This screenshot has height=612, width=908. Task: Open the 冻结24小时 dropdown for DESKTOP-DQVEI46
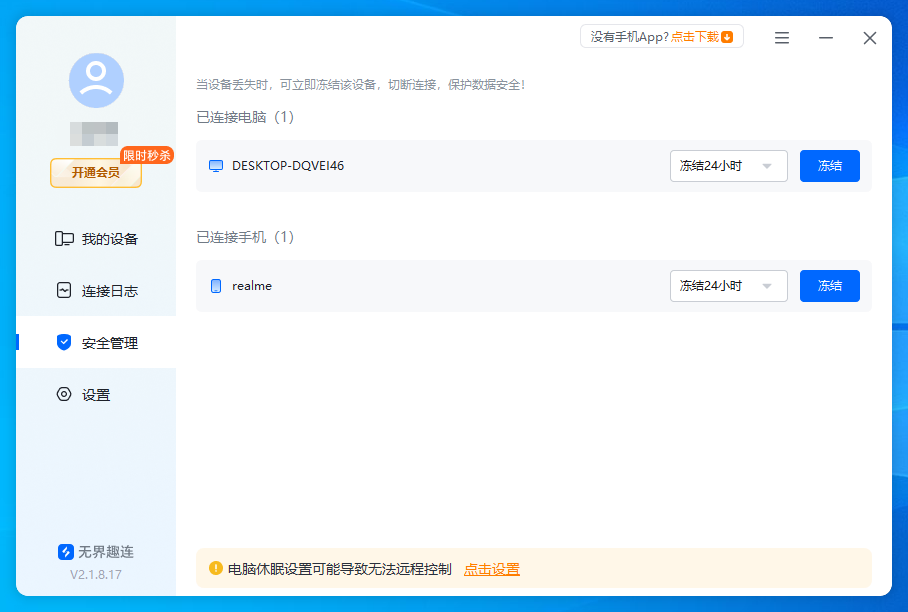[728, 166]
